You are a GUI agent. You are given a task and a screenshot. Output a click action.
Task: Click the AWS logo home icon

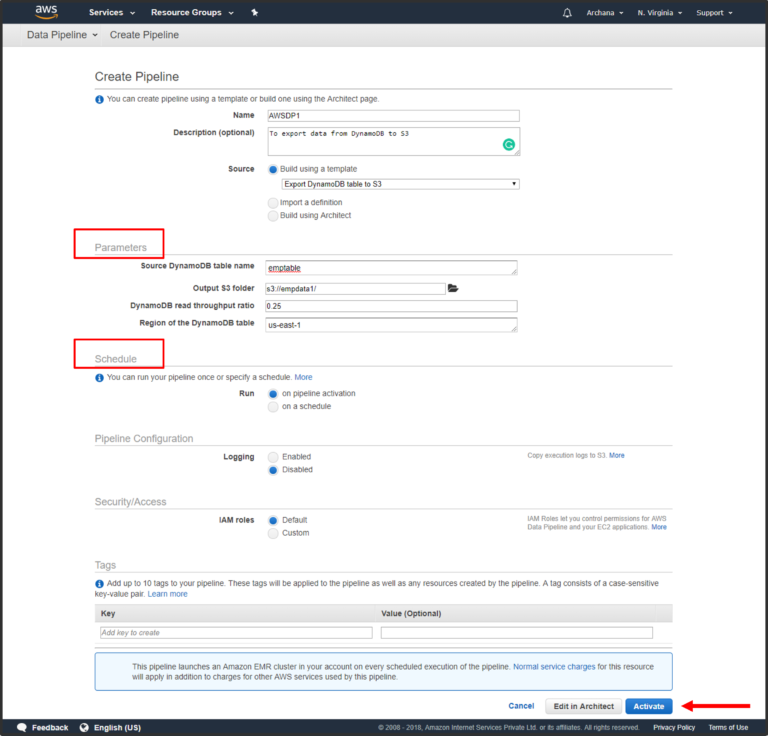pyautogui.click(x=46, y=12)
